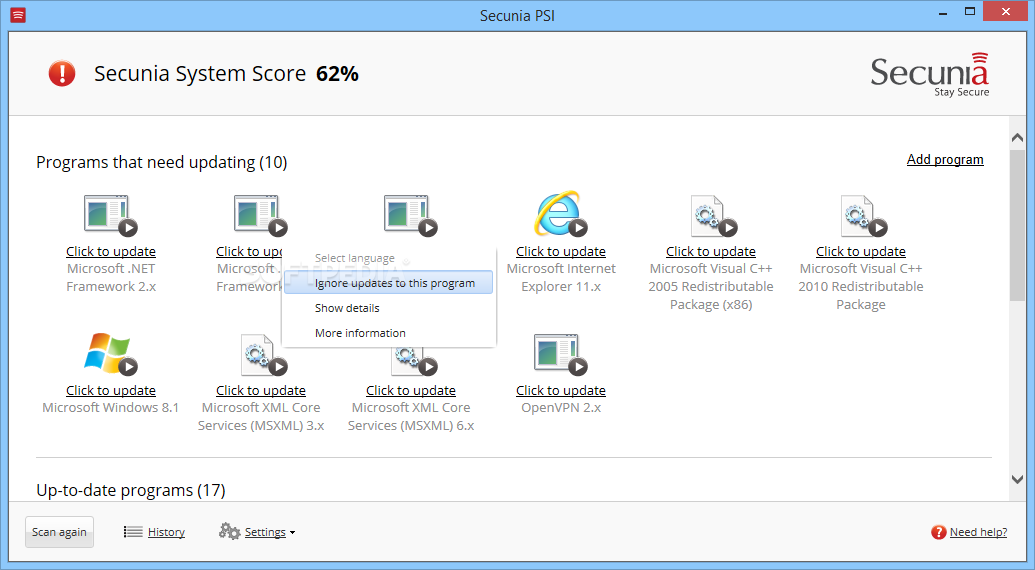
Task: Click the Settings gears icon
Action: (229, 531)
